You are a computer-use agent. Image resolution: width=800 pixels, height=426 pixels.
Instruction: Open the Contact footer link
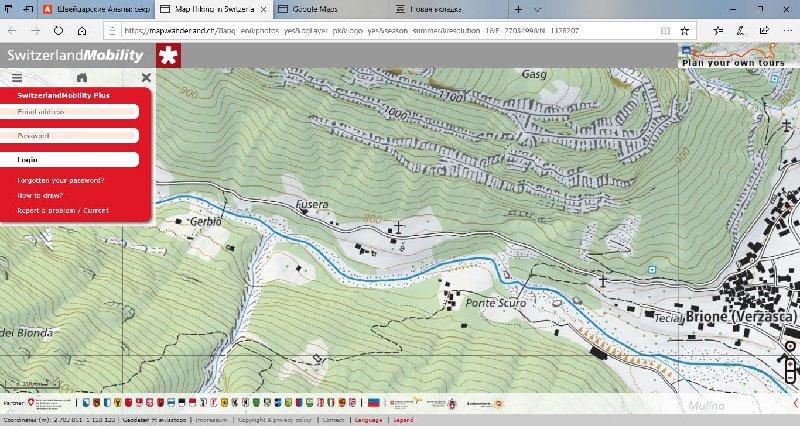(333, 420)
